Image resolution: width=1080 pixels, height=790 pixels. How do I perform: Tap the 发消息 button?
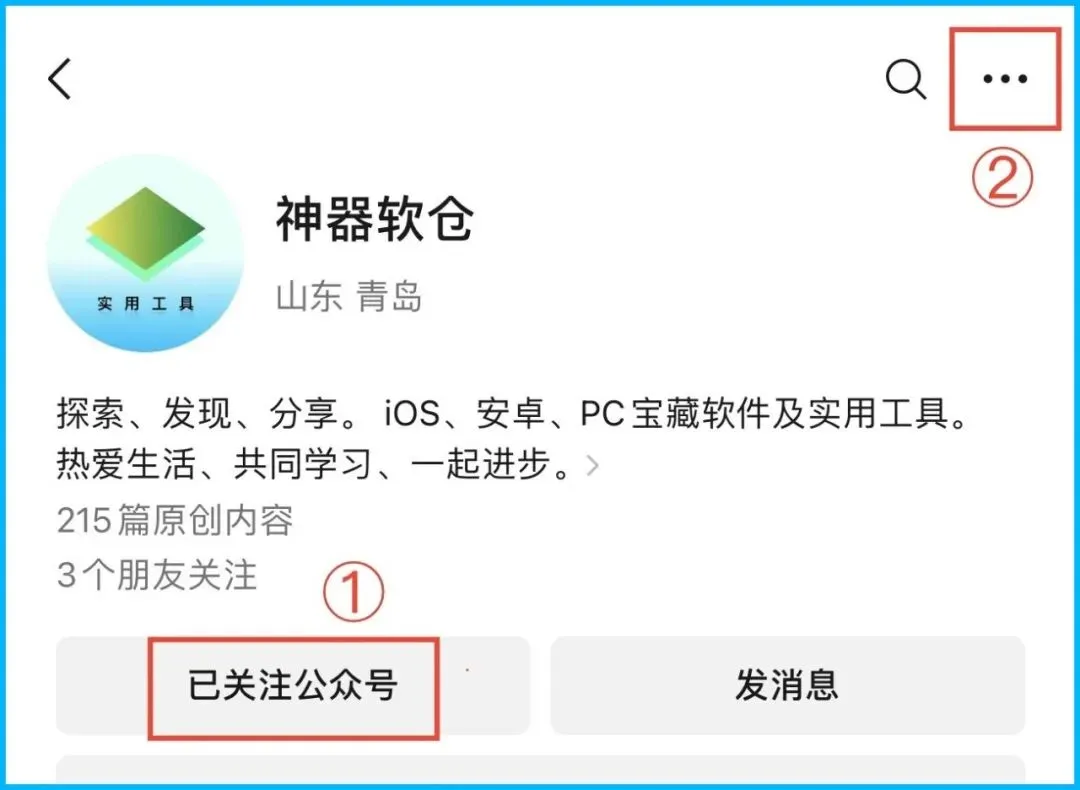click(x=787, y=685)
